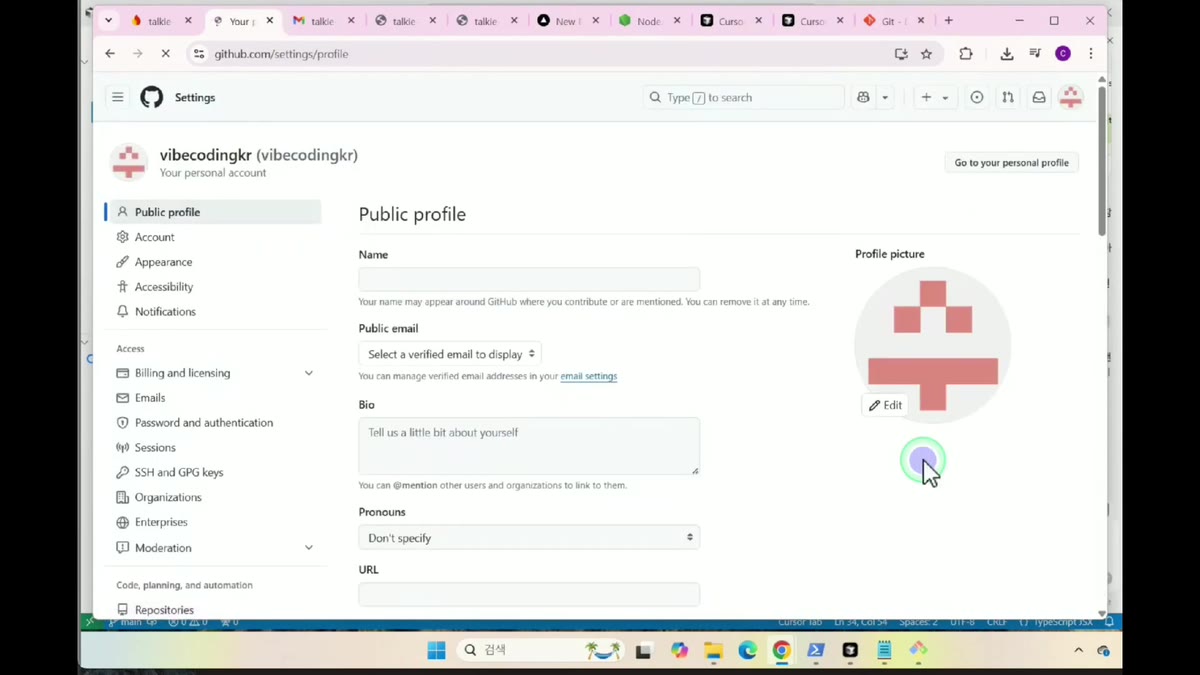Show hidden system tray icons chevron

[1078, 651]
